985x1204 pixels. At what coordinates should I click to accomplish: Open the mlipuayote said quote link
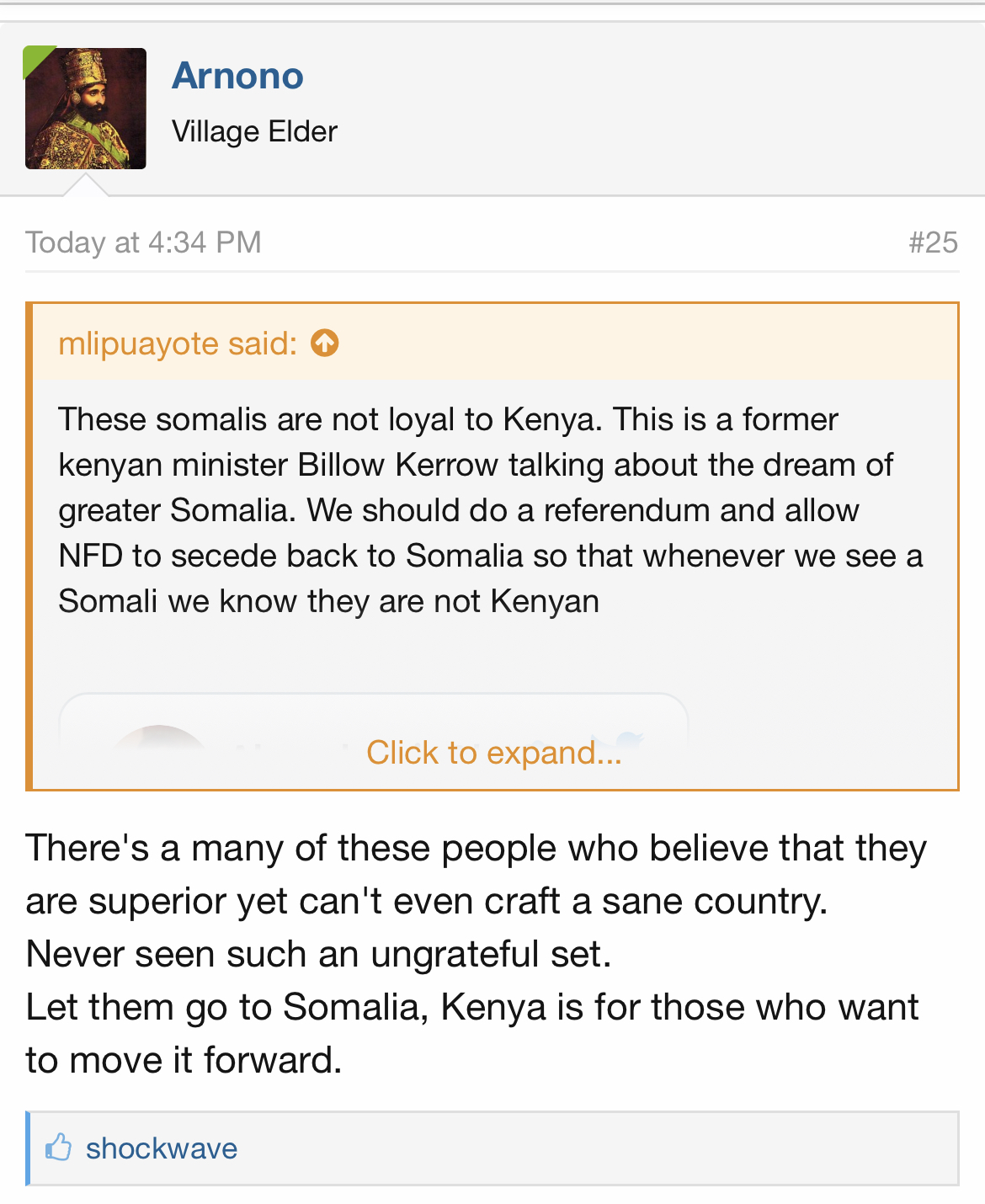[178, 344]
